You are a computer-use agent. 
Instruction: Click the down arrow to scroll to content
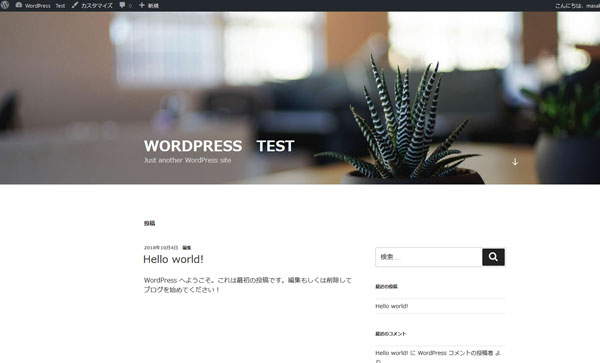515,162
